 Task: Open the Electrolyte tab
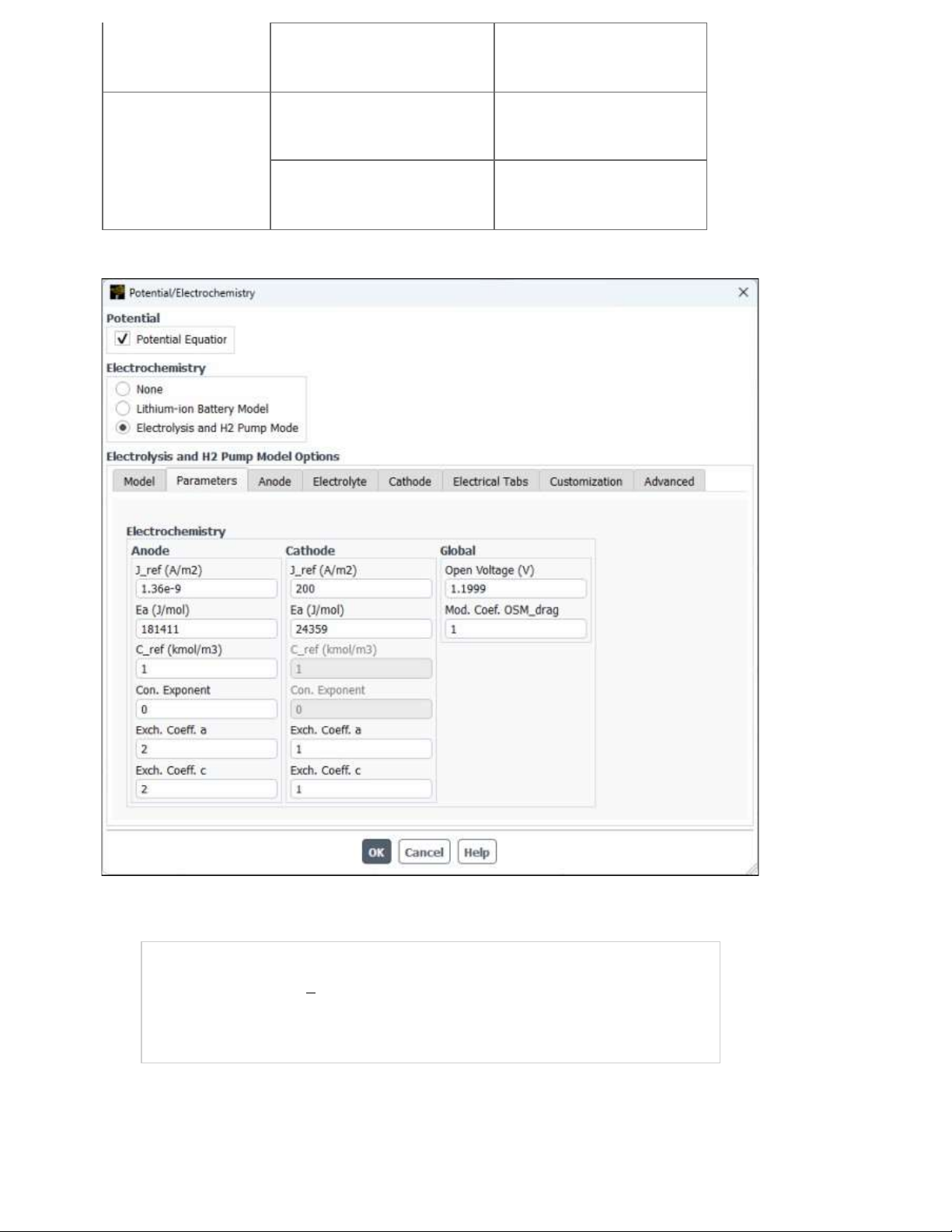[x=340, y=481]
